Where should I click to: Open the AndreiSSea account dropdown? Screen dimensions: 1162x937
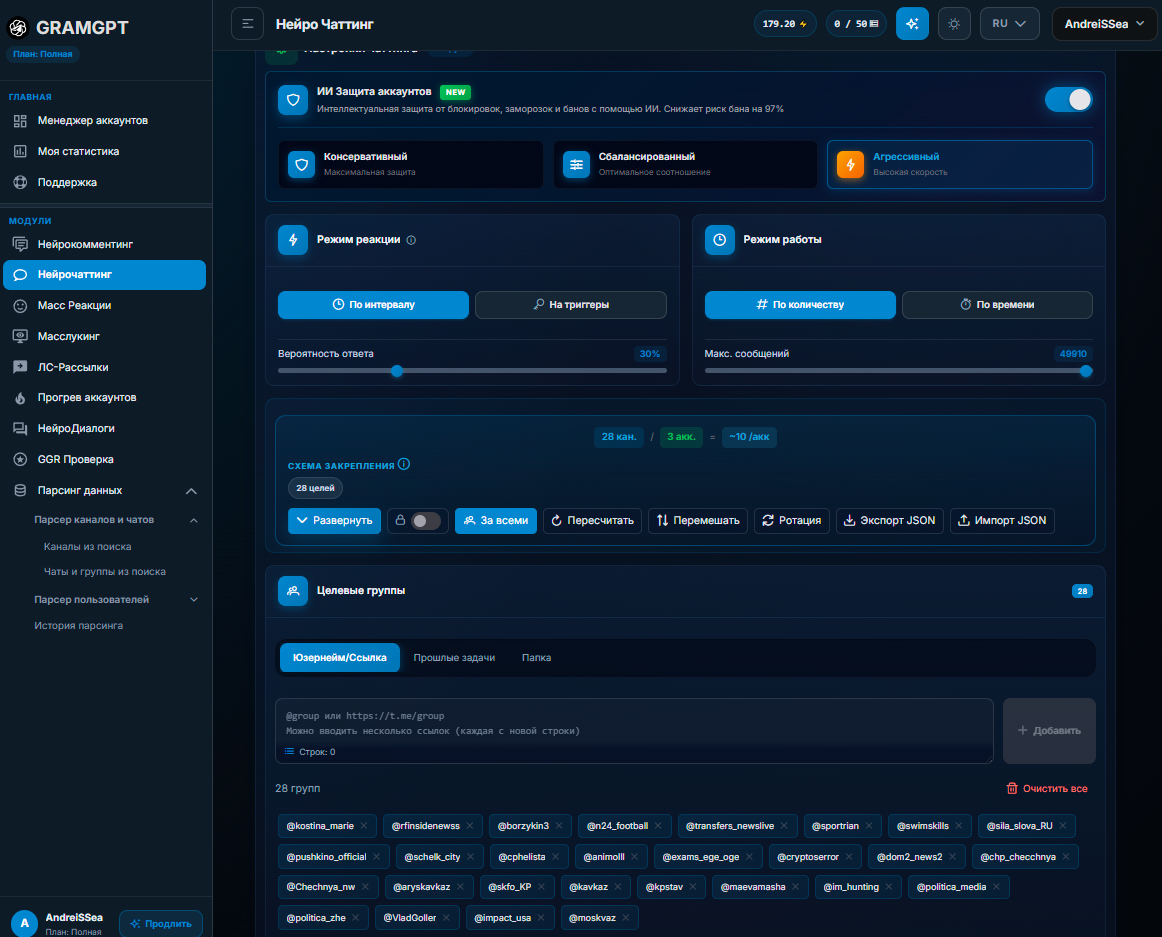point(1104,24)
